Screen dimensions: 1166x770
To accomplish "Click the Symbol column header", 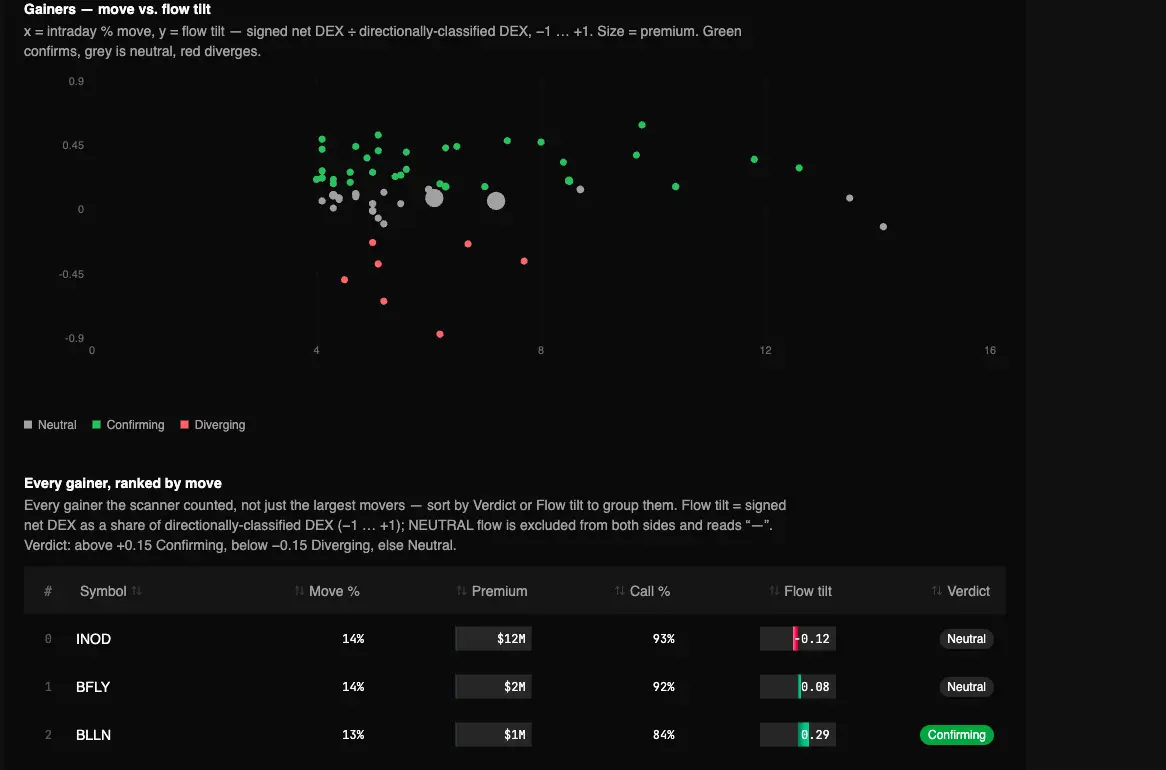I will pyautogui.click(x=103, y=591).
